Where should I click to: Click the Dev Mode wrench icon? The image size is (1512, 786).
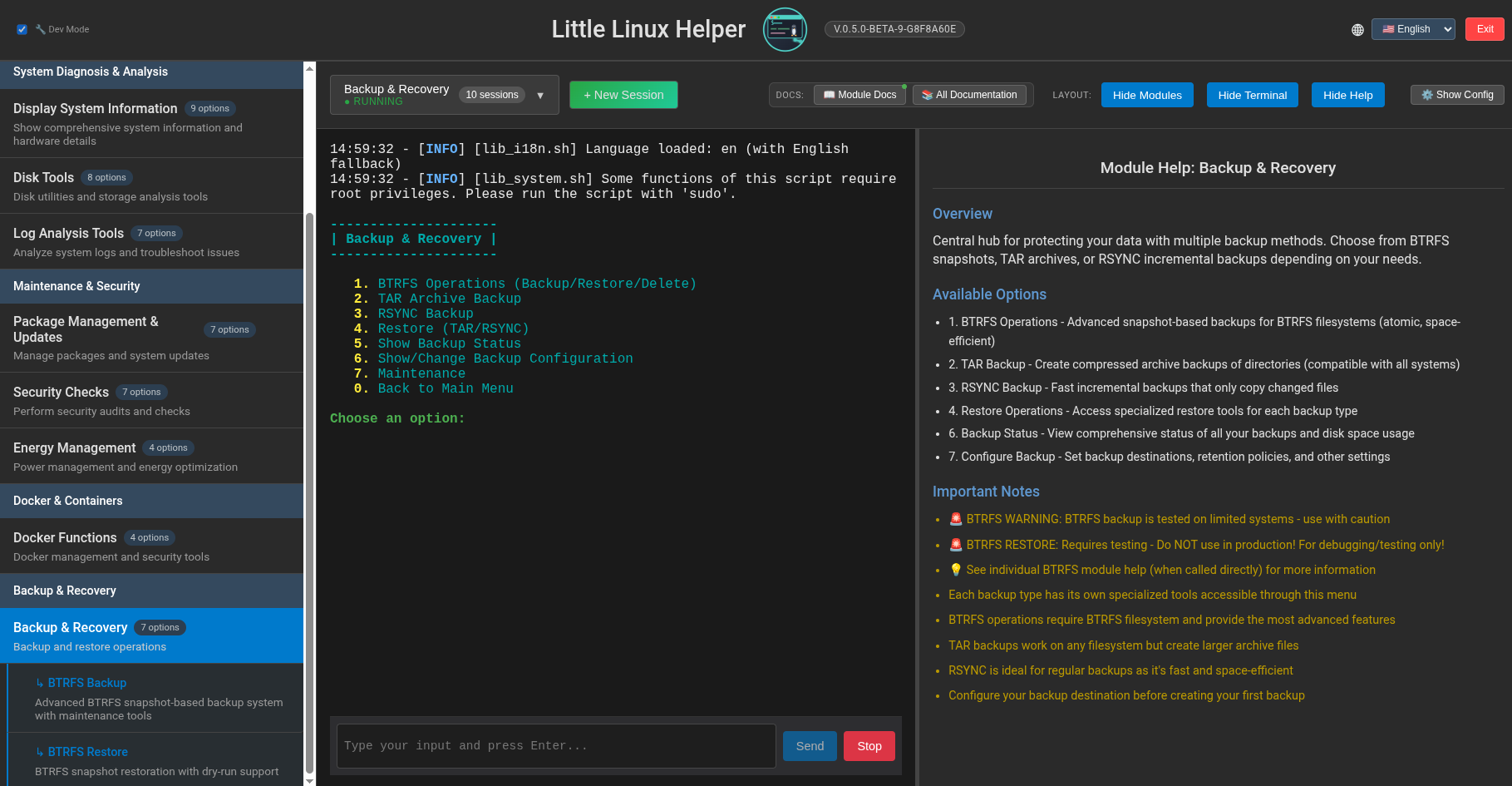point(40,29)
